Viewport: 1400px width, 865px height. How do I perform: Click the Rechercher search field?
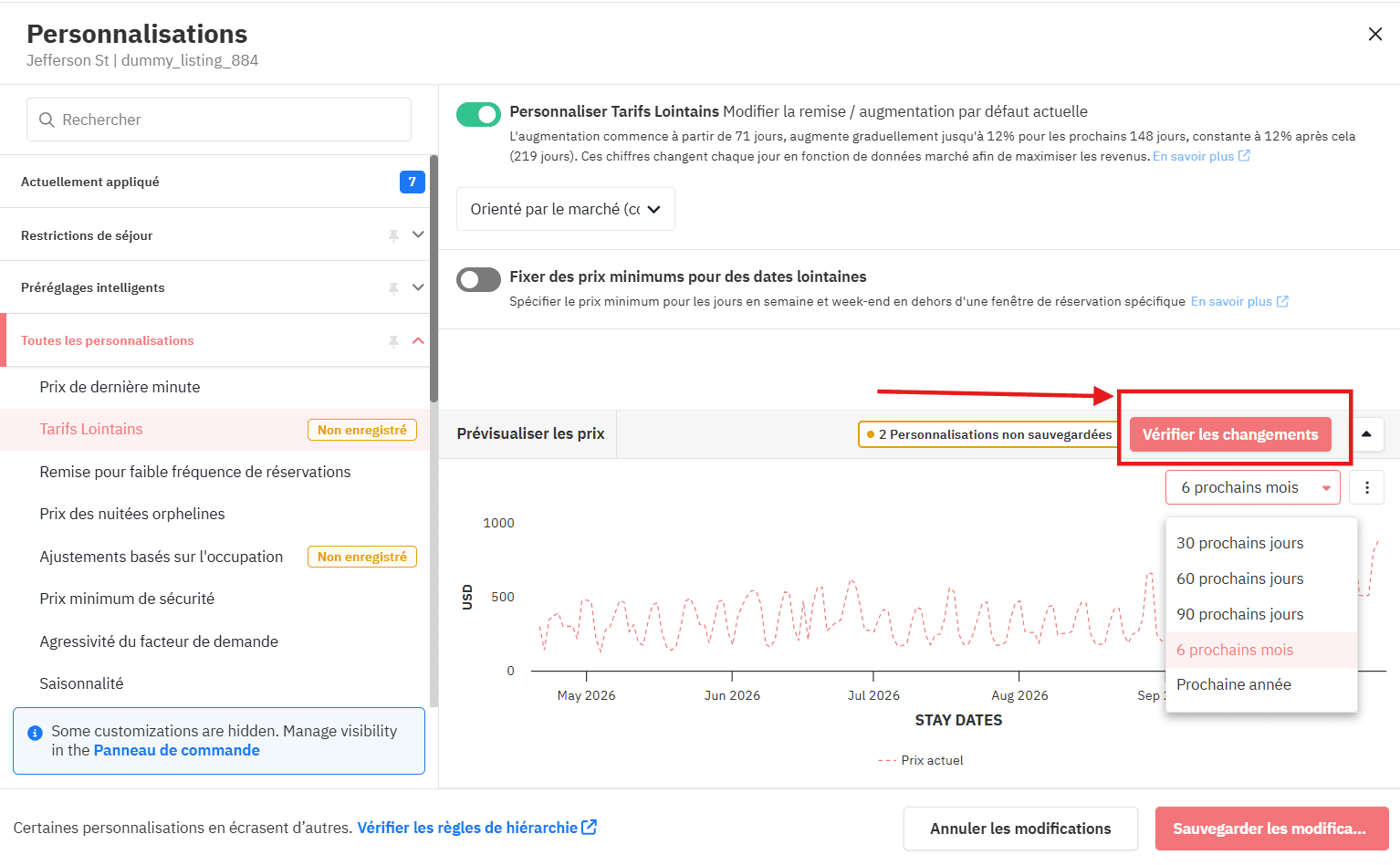tap(219, 120)
